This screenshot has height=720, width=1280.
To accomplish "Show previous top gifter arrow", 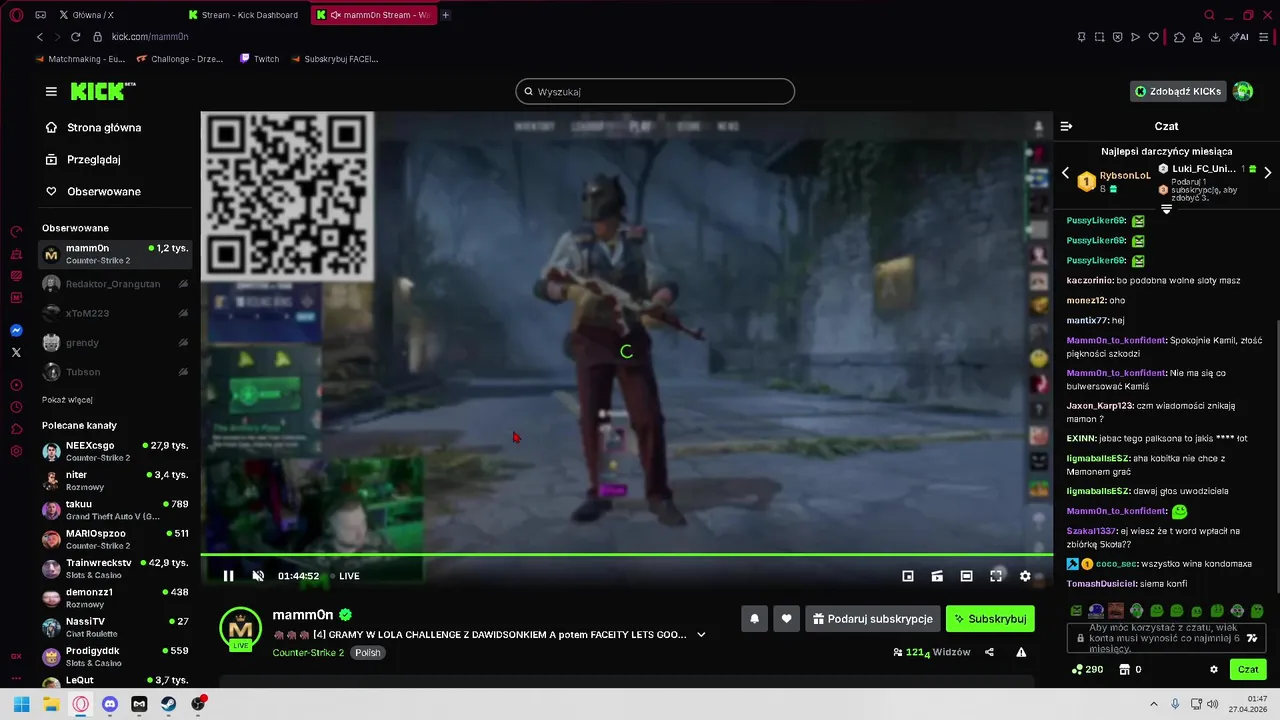I will pos(1065,173).
